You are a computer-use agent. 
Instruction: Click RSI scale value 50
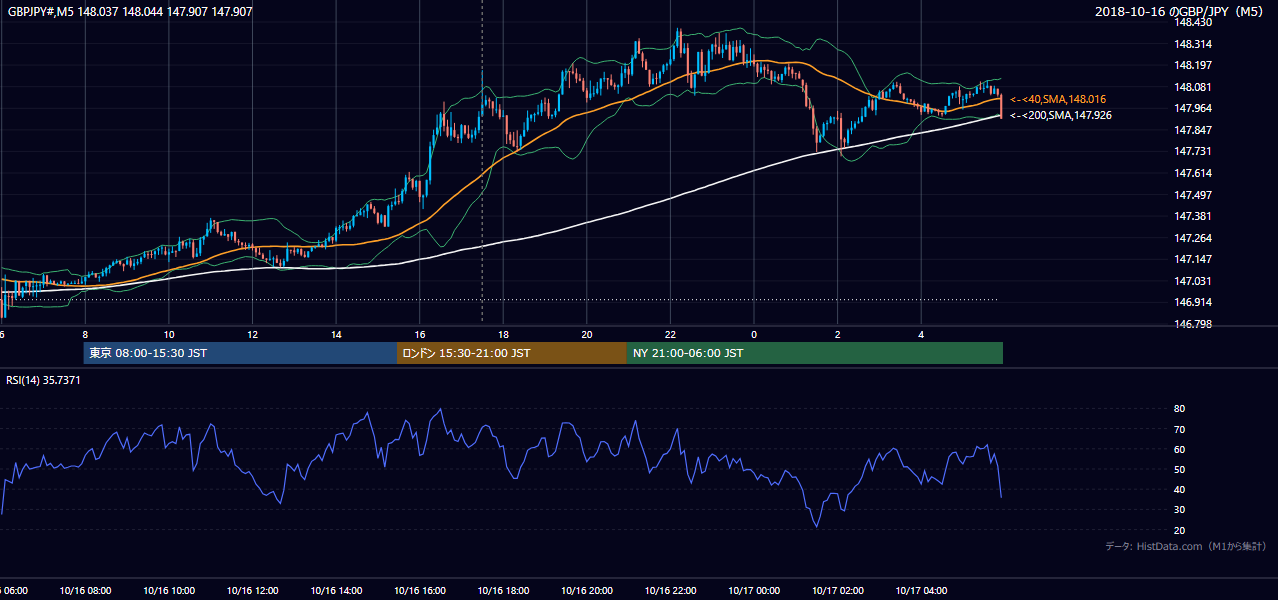point(1179,469)
